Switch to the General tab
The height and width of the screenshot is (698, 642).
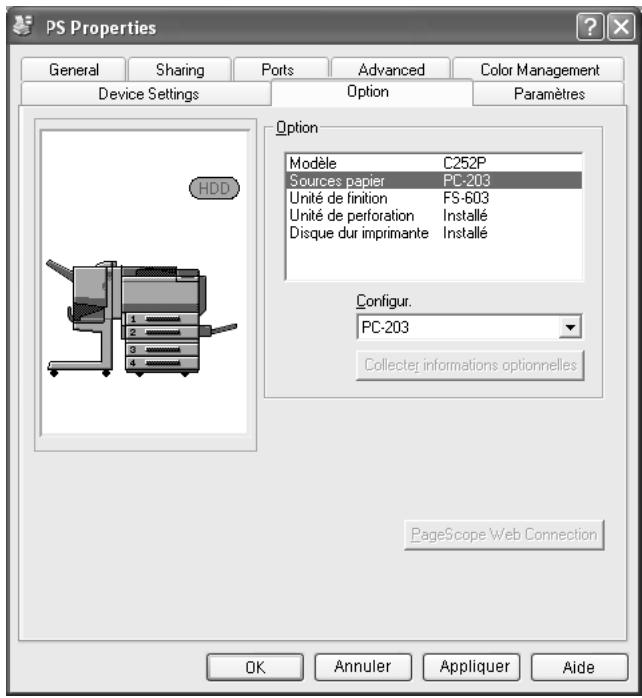coord(73,69)
